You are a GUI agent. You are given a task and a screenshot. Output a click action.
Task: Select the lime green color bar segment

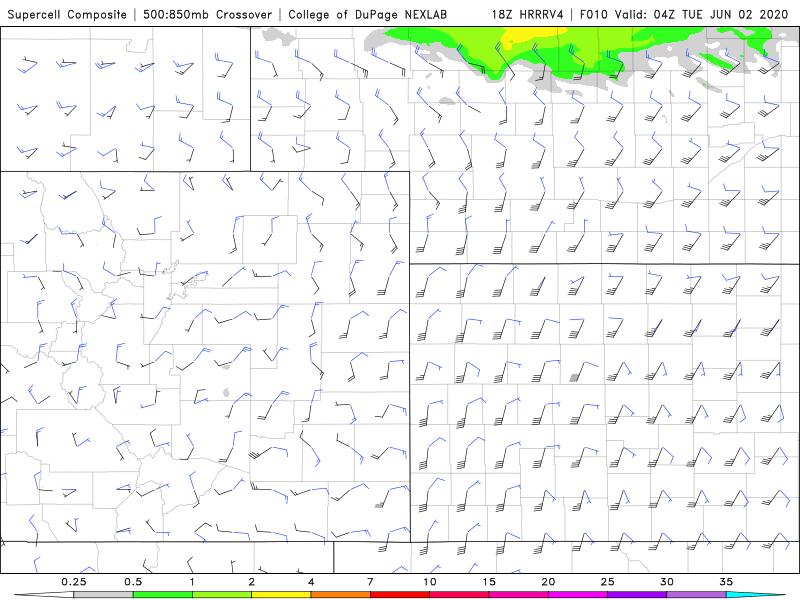click(x=222, y=595)
